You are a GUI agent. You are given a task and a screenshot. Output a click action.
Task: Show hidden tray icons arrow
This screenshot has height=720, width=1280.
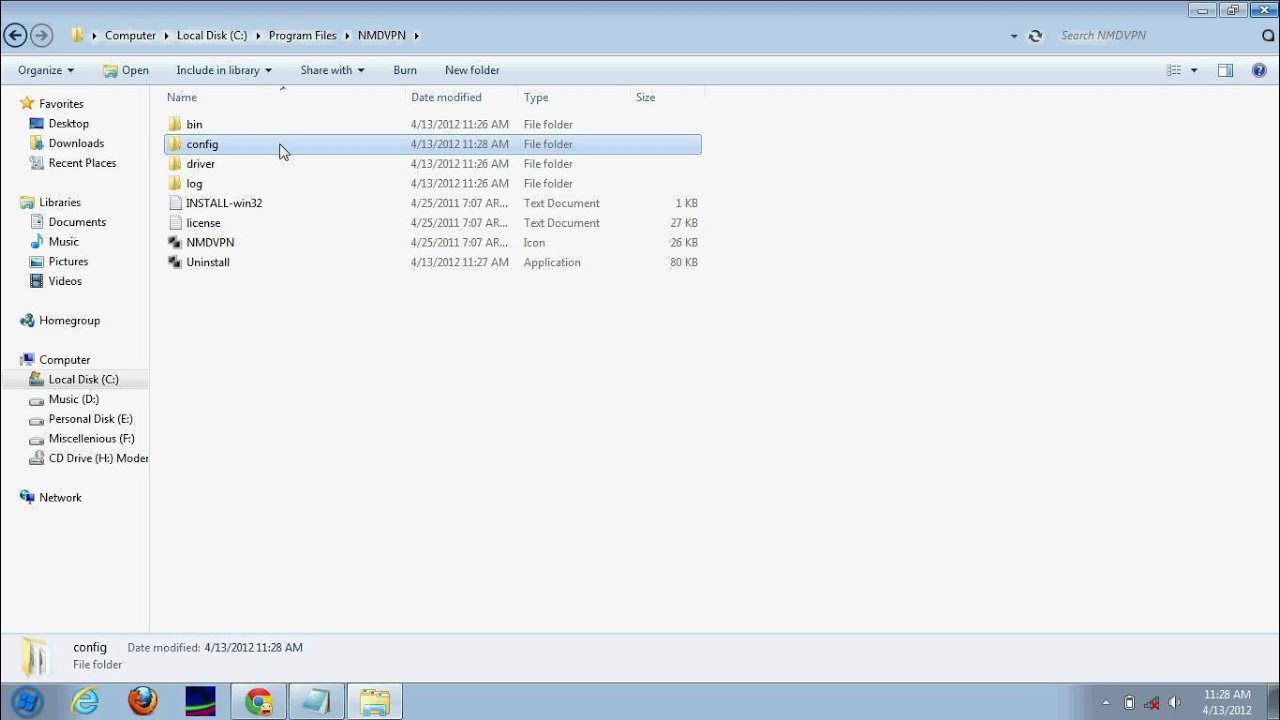[x=1106, y=702]
